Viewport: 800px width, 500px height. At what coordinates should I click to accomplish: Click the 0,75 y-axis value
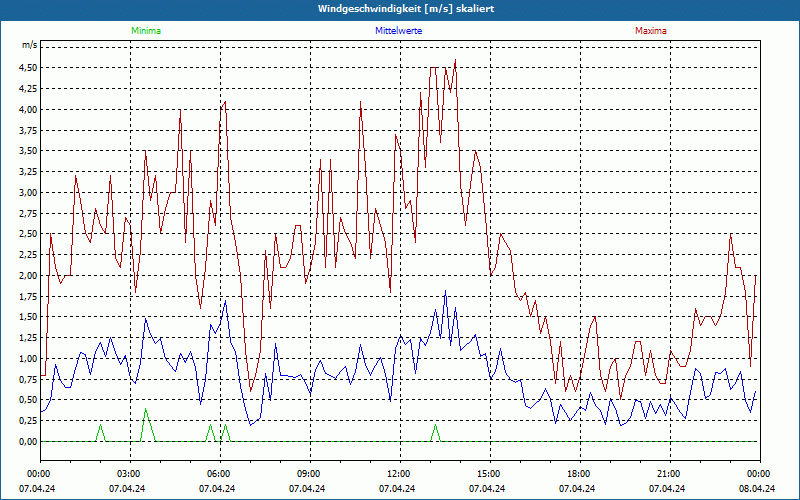click(x=28, y=380)
